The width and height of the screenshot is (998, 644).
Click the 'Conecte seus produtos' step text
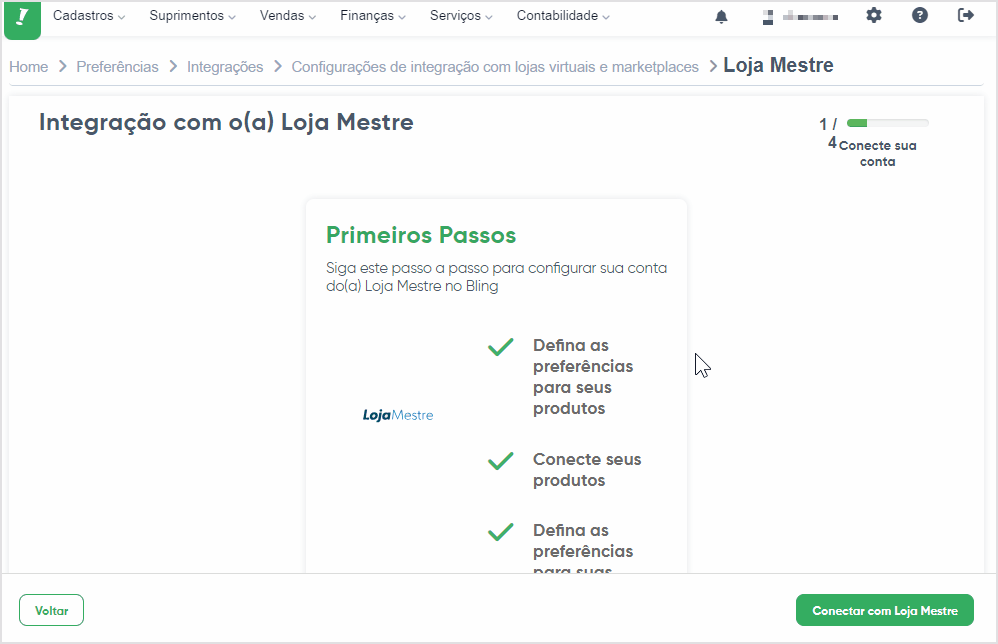click(587, 470)
